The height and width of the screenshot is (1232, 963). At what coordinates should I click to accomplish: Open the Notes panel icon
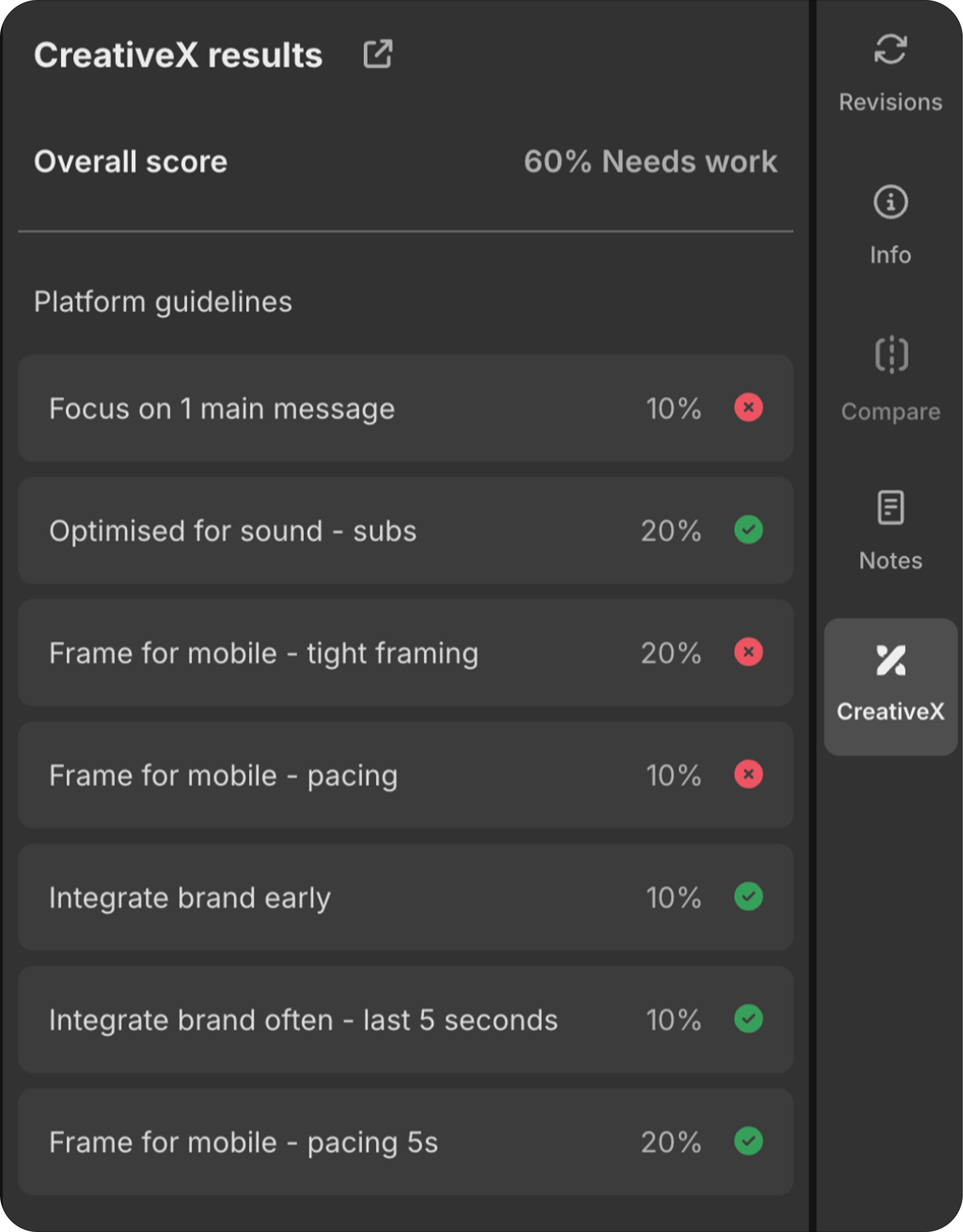click(x=890, y=508)
